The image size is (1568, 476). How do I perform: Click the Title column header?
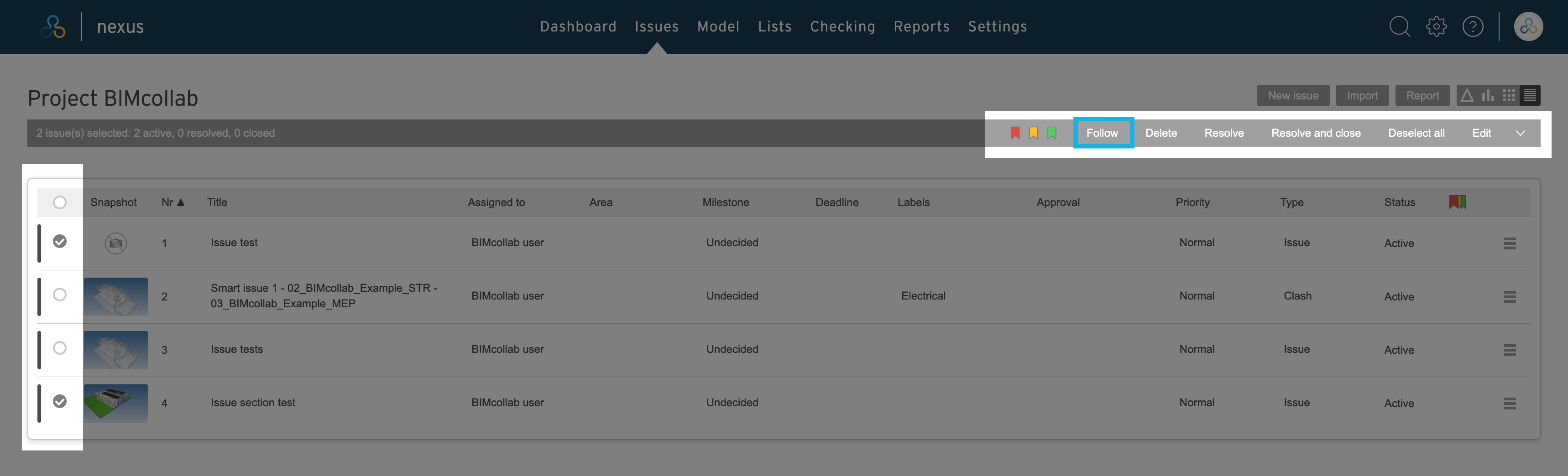click(217, 202)
